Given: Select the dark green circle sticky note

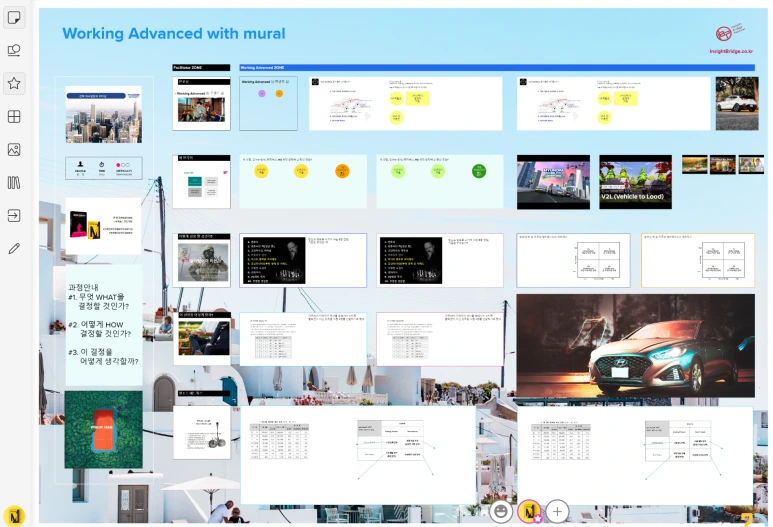Looking at the screenshot, I should (x=479, y=171).
